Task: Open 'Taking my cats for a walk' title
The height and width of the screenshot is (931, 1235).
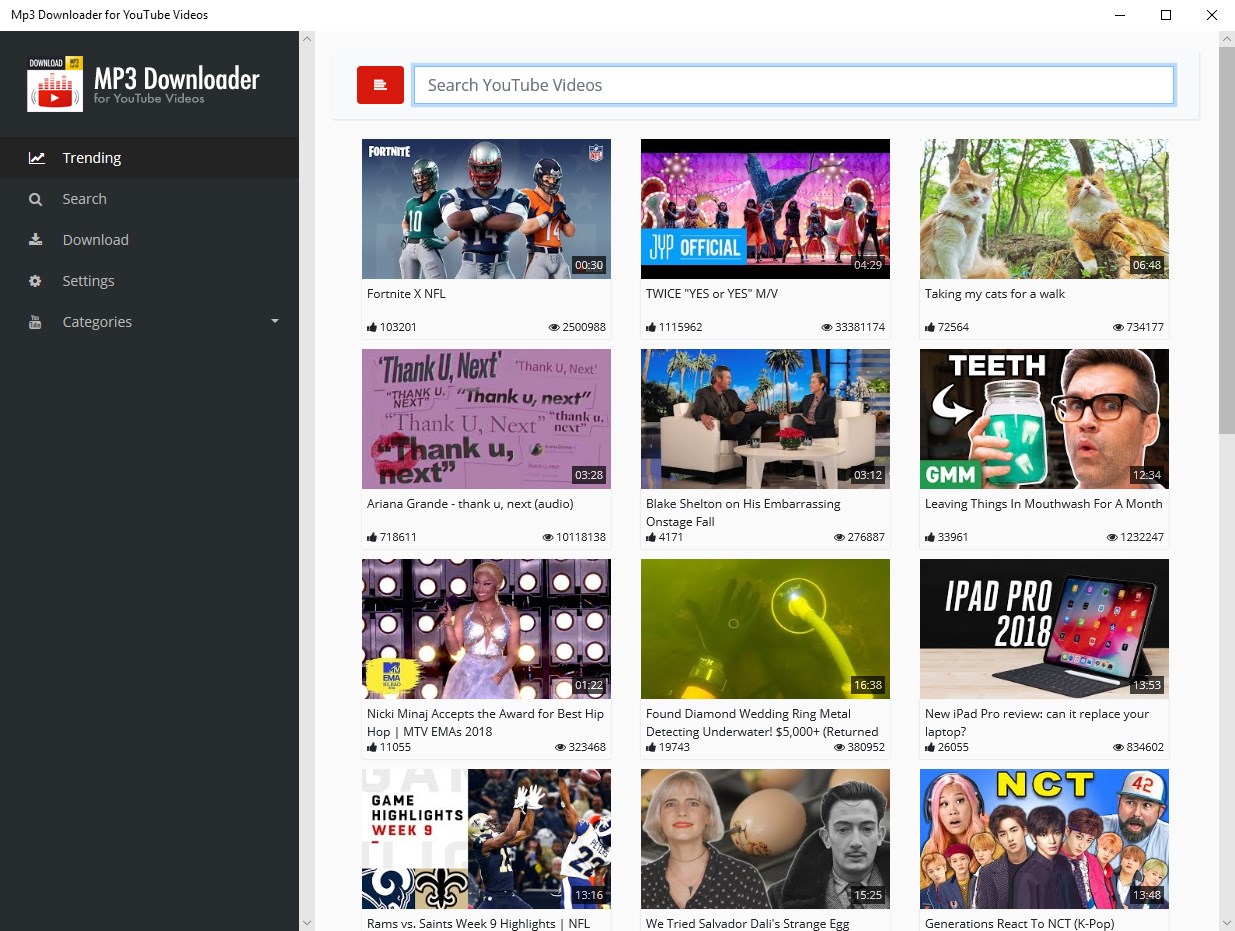Action: click(x=995, y=294)
